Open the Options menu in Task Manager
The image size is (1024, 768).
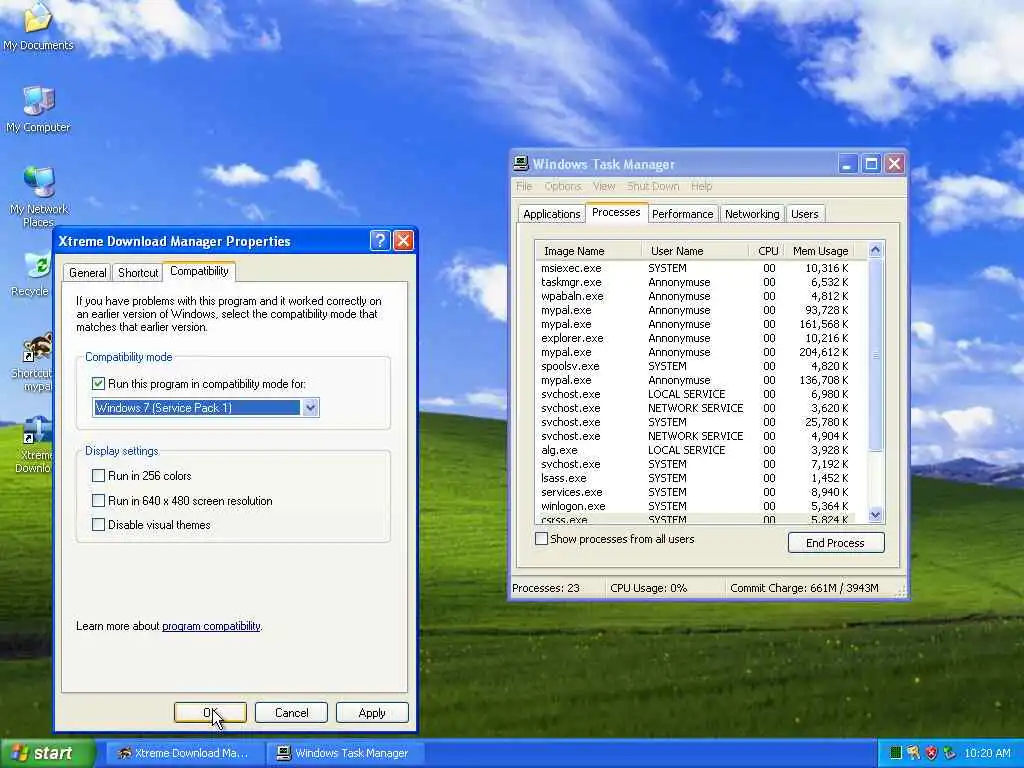pyautogui.click(x=562, y=186)
